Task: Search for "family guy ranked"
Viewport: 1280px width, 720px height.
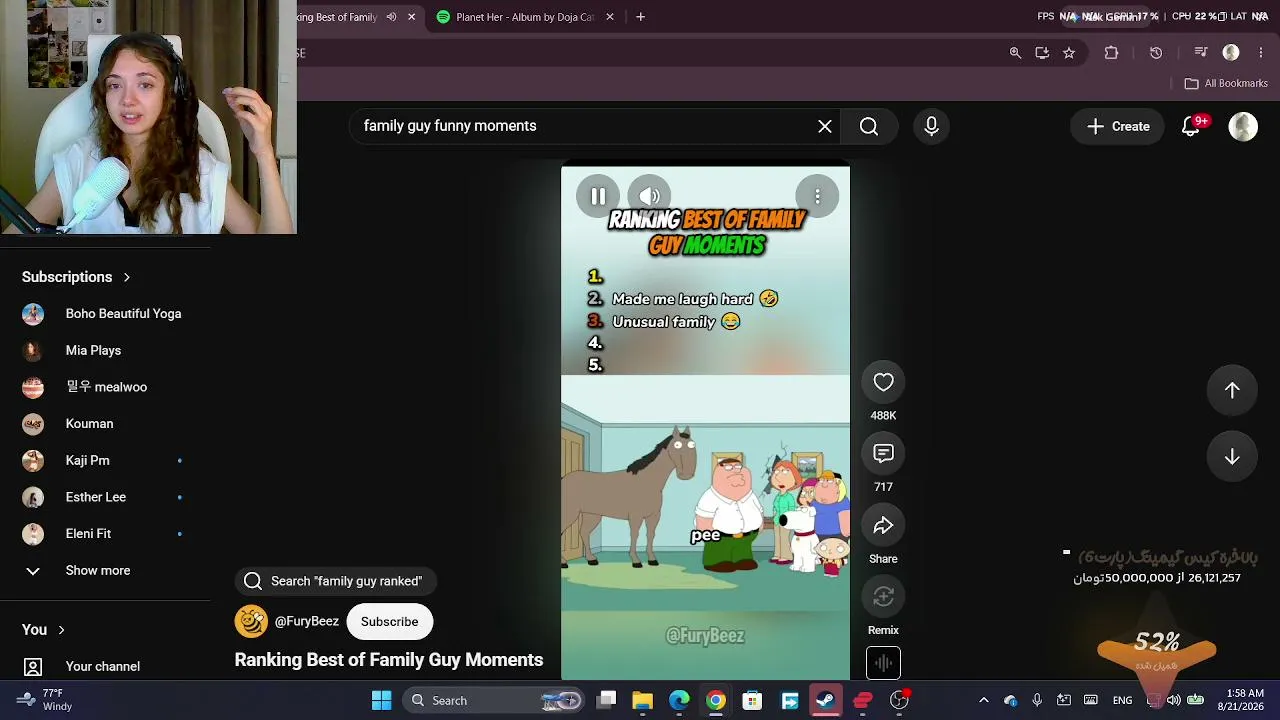Action: click(336, 581)
